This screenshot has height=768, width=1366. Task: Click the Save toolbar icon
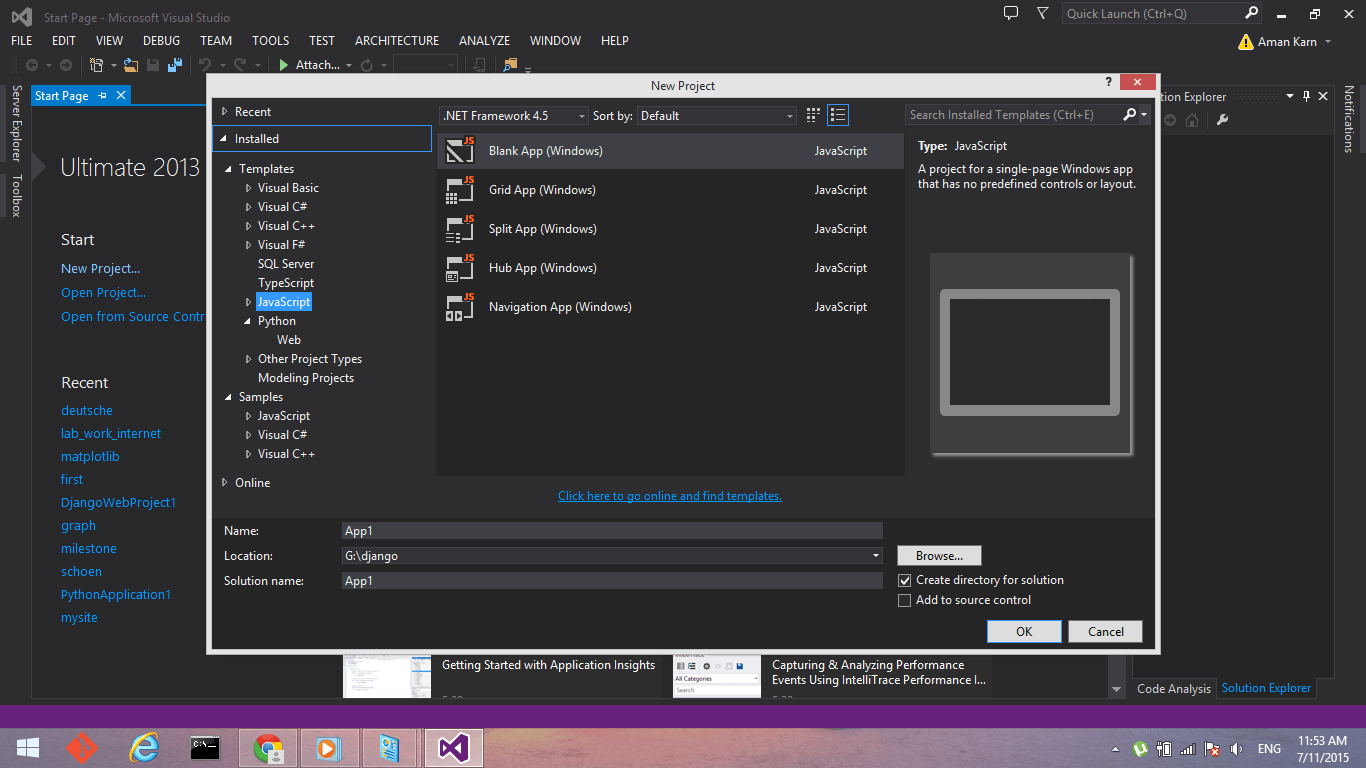(152, 64)
